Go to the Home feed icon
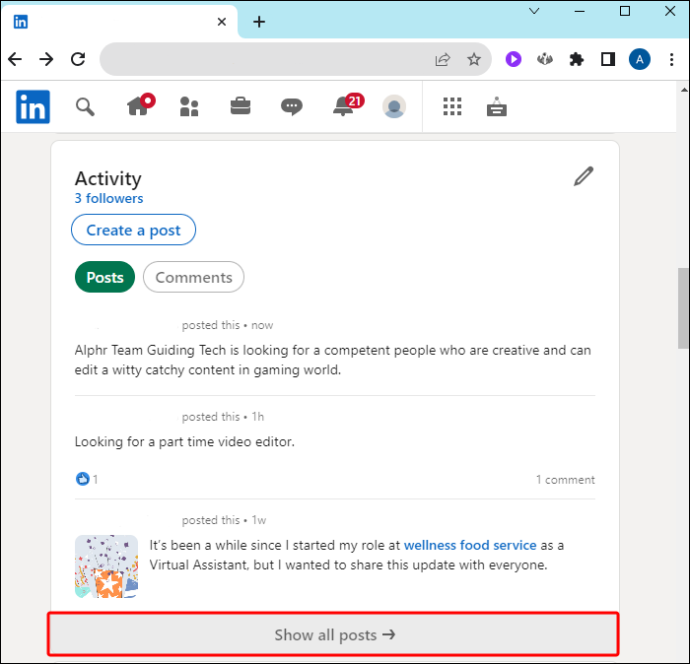Viewport: 690px width, 664px height. tap(141, 105)
